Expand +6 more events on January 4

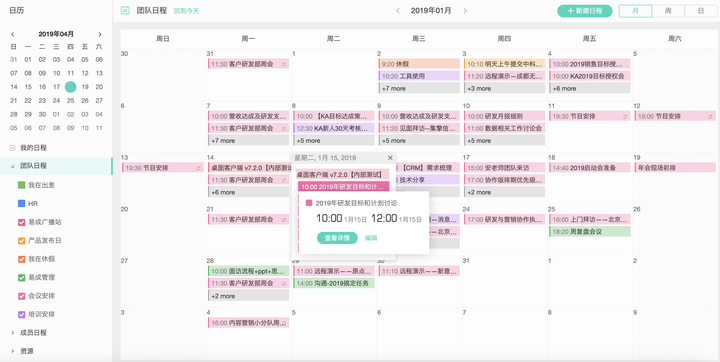(x=590, y=88)
